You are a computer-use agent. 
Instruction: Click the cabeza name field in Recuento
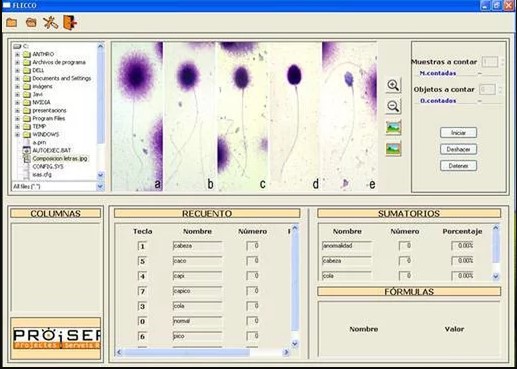197,246
